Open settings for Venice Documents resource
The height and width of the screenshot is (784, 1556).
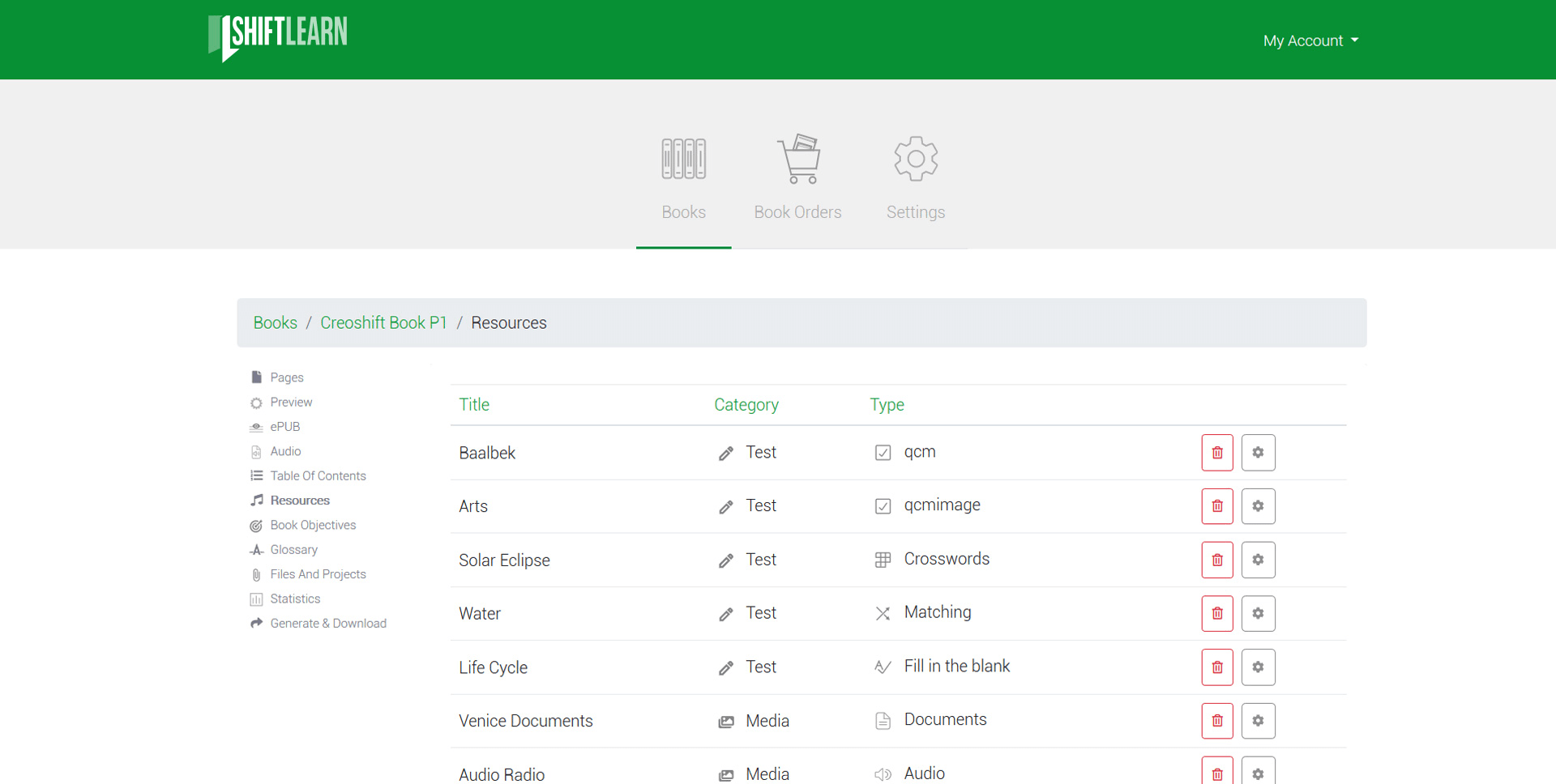[1258, 721]
